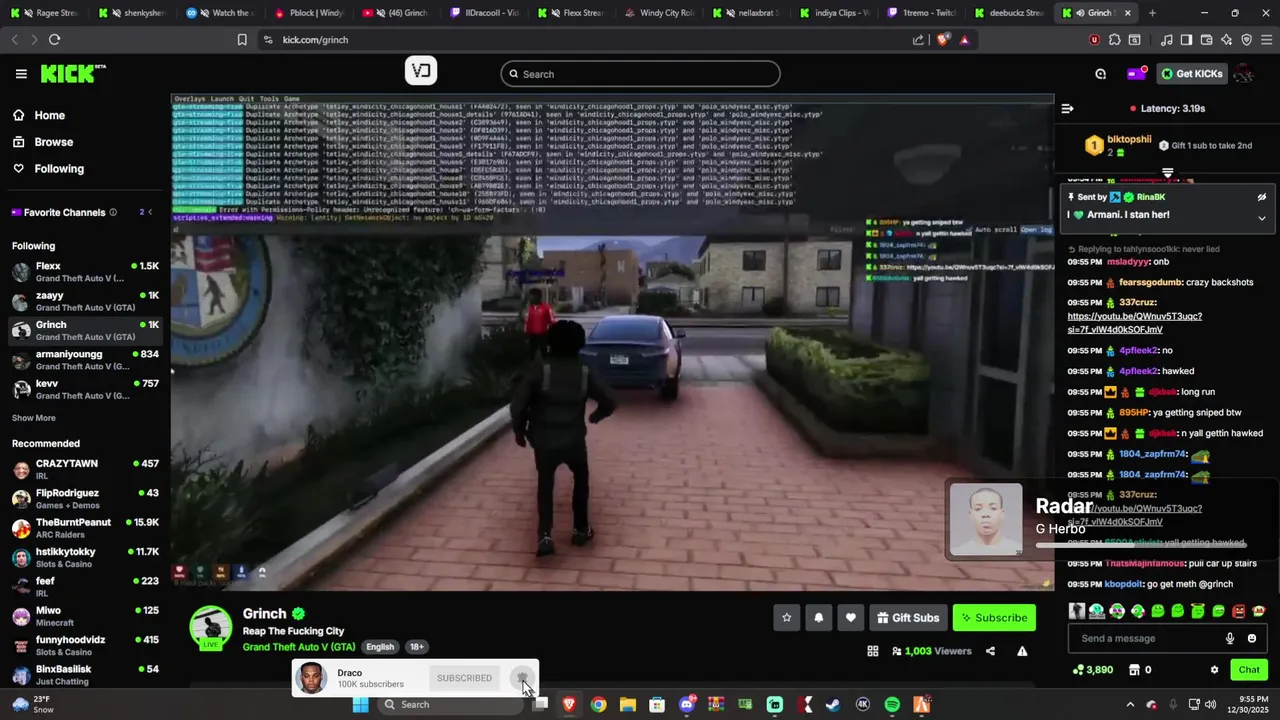Add Grinch to favorites with the star icon

click(786, 618)
